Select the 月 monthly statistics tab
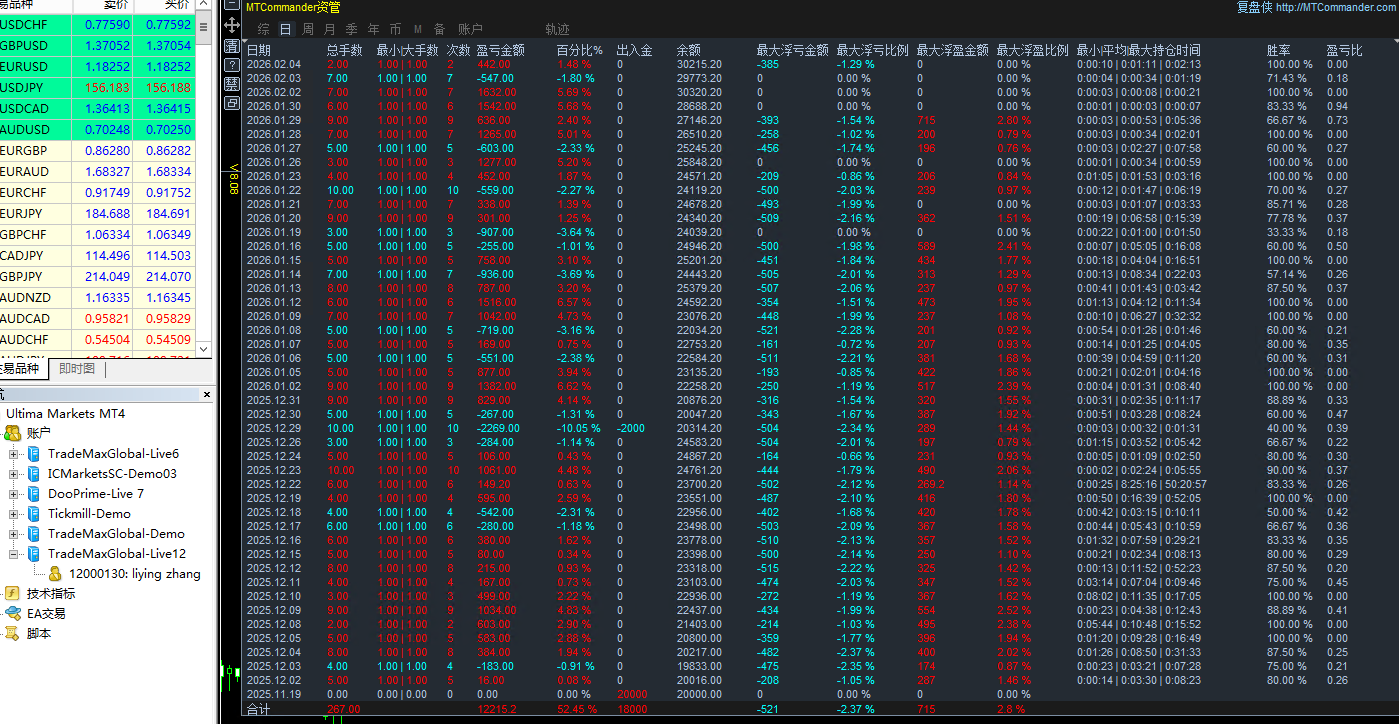Screen dimensions: 1399x724 [x=329, y=29]
